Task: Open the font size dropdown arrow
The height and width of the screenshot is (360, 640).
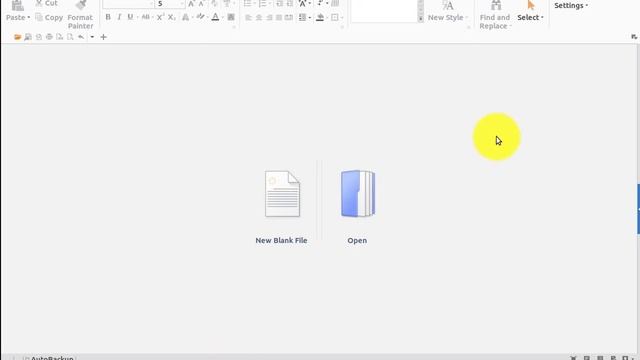Action: pos(182,4)
